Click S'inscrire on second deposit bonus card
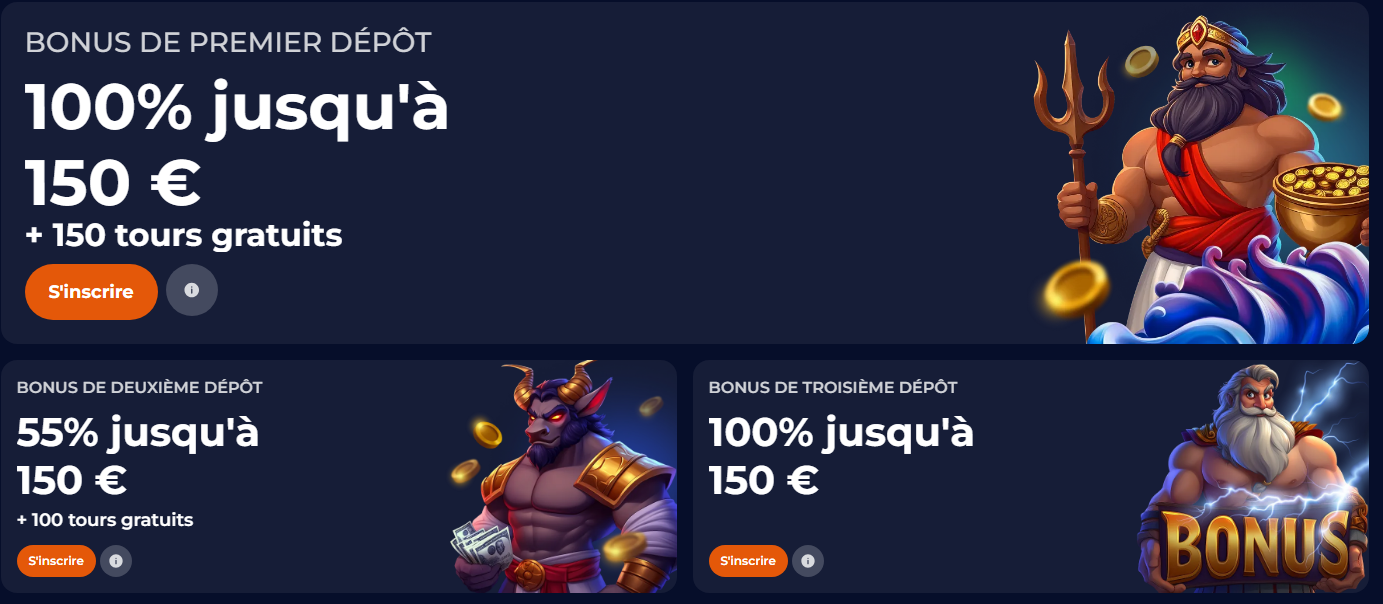 coord(56,561)
